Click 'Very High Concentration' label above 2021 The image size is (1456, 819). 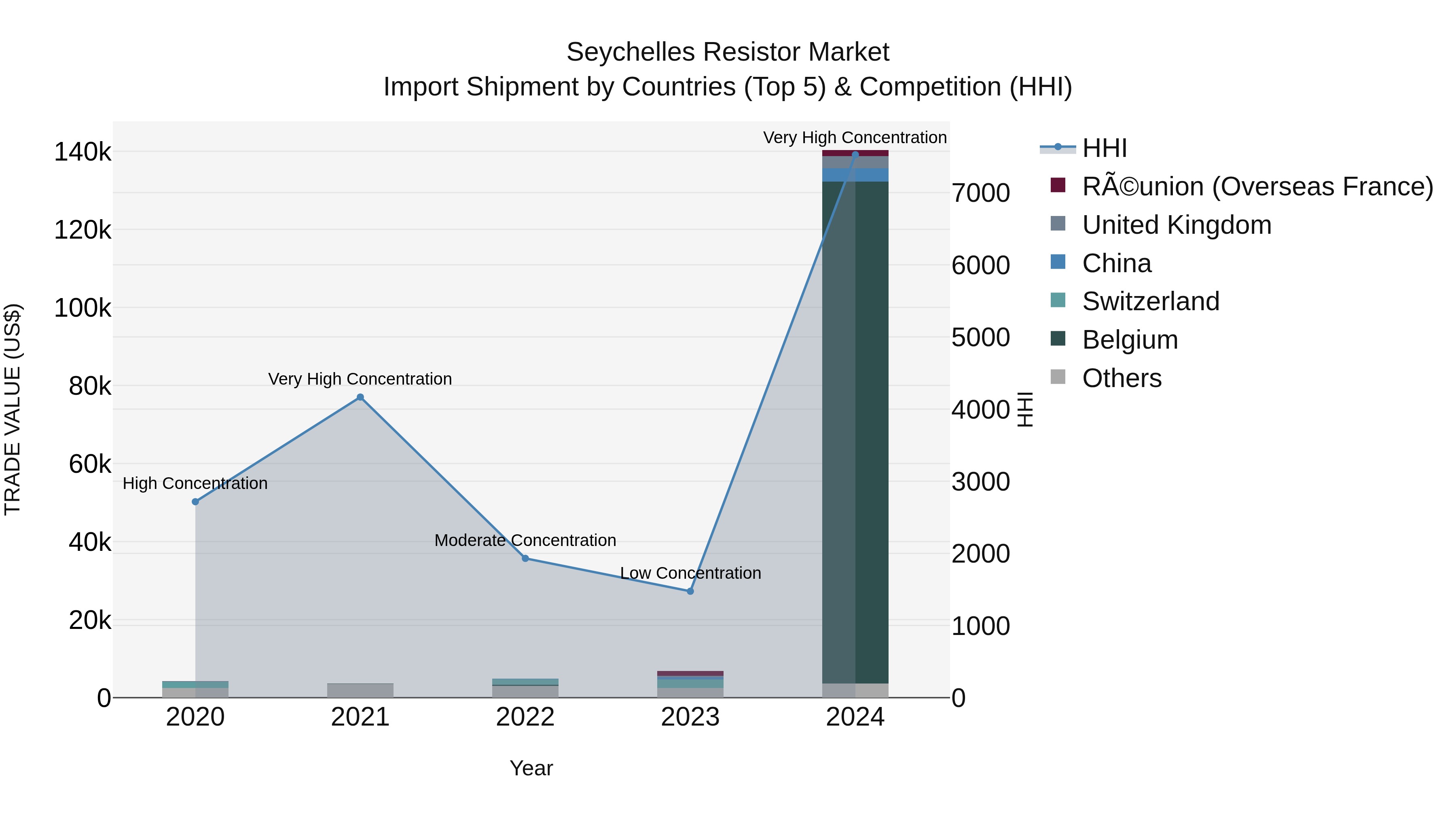coord(360,379)
